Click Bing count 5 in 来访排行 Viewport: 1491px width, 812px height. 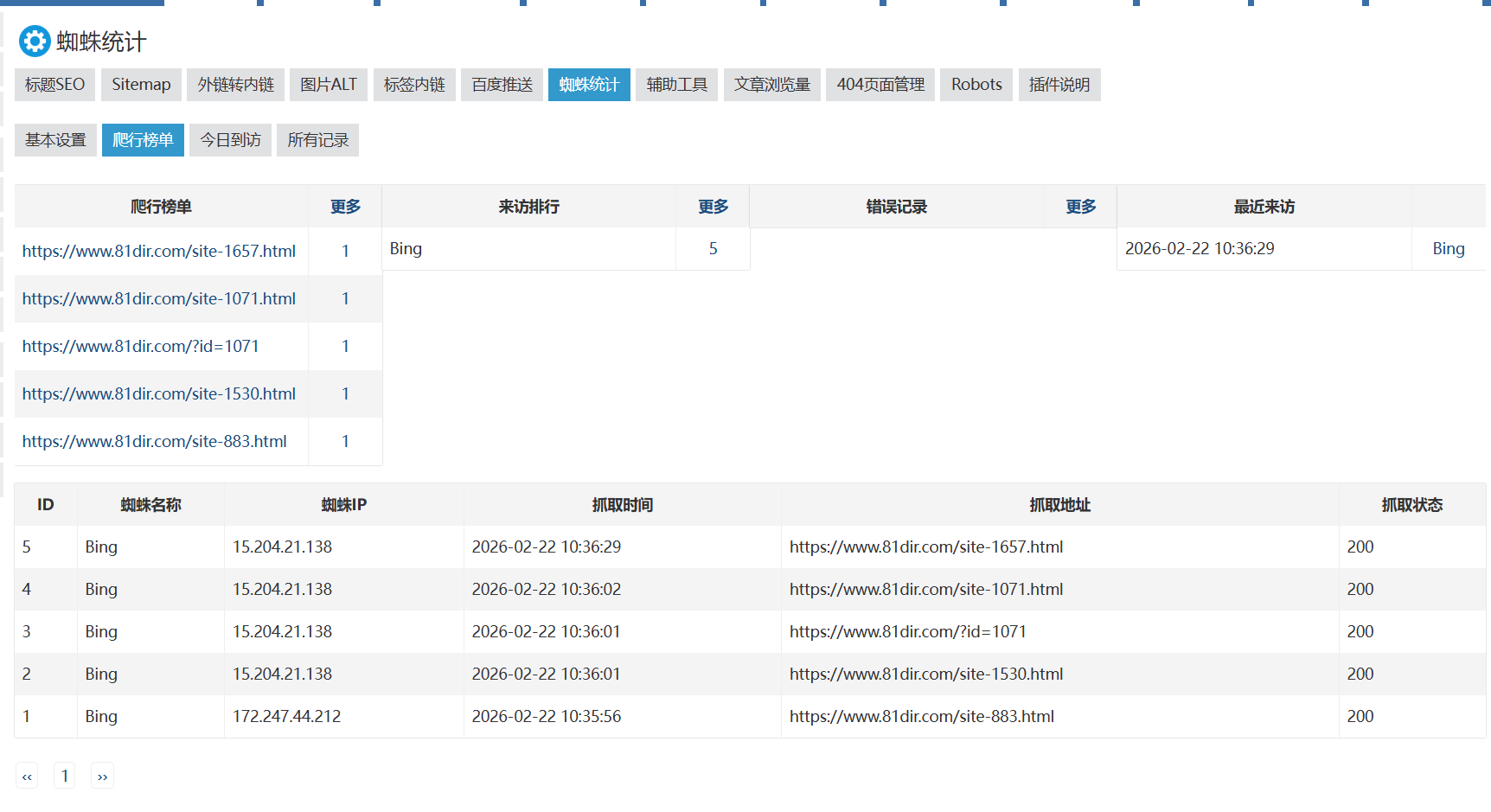713,249
